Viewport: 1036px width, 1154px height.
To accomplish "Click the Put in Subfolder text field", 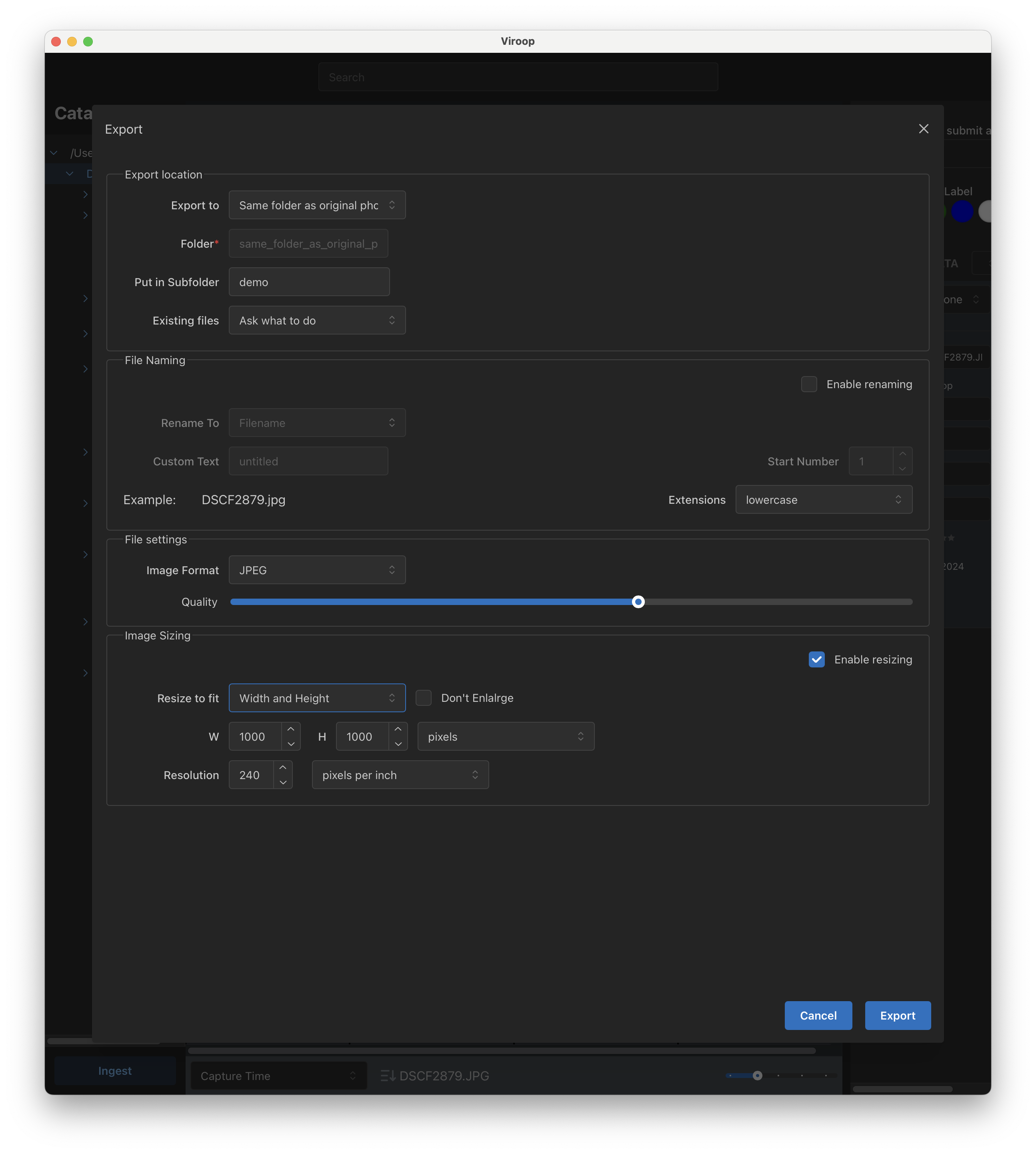I will [309, 282].
